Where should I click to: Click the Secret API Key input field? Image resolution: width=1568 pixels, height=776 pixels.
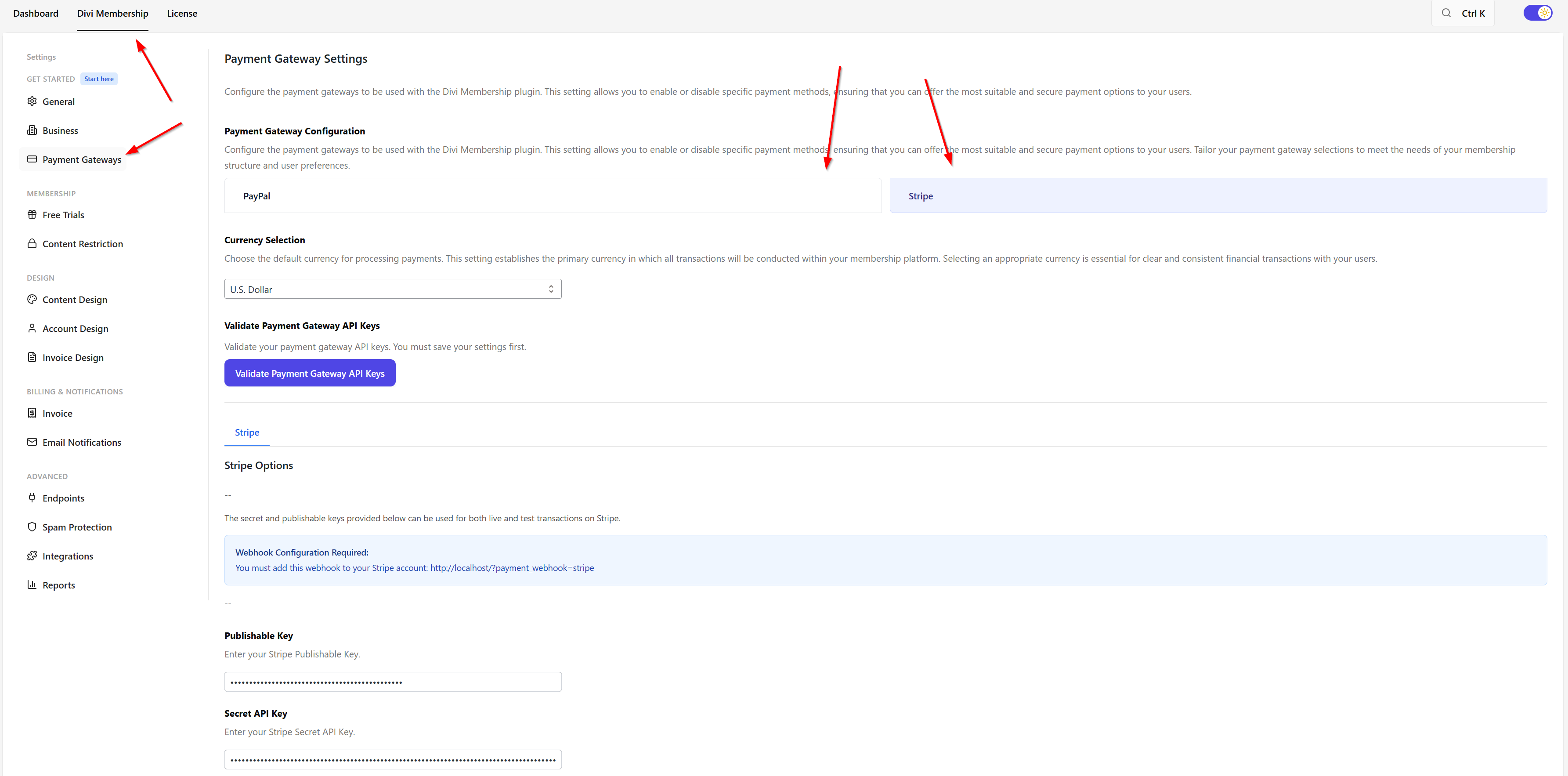[392, 758]
